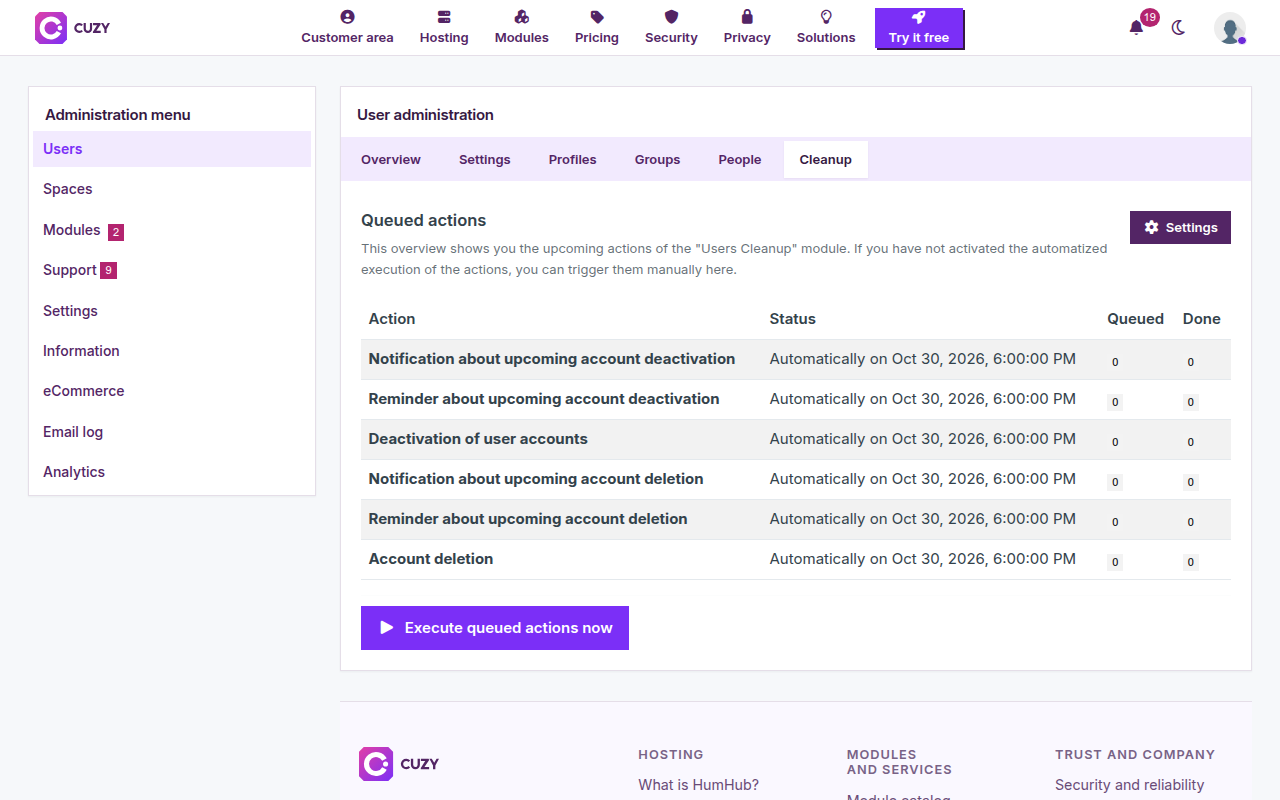Viewport: 1280px width, 800px height.
Task: Open the CUZY logo home link
Action: coord(72,28)
